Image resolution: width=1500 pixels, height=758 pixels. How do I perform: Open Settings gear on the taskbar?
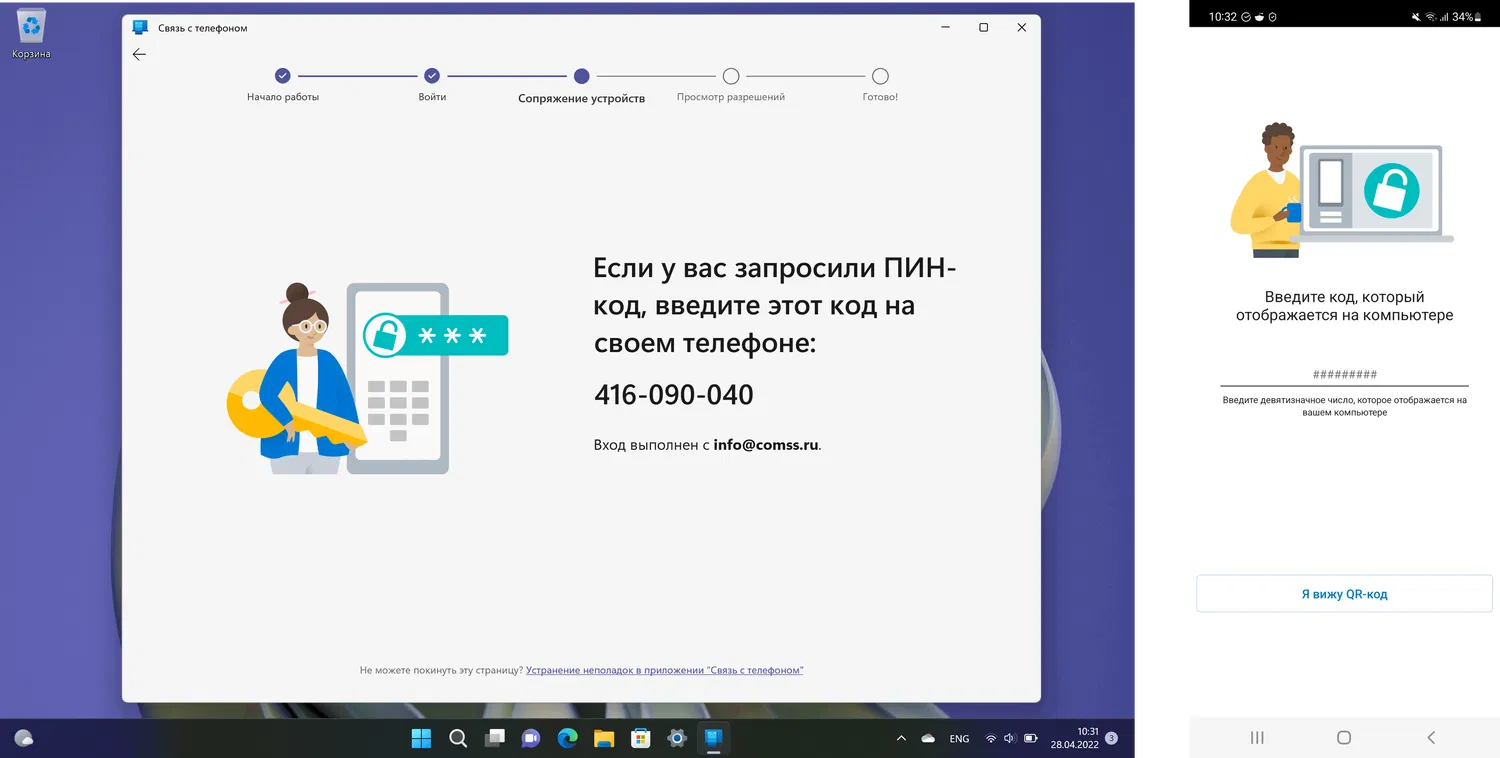(x=677, y=738)
